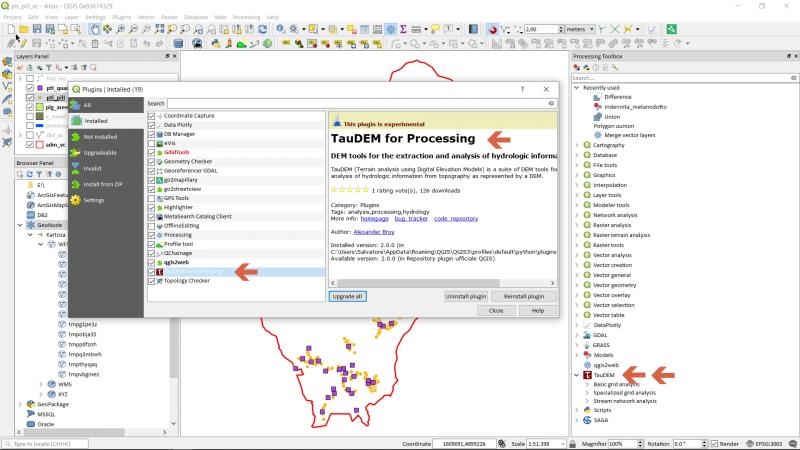Uncheck the qgis2web plugin checkbox
This screenshot has height=450, width=800.
coord(152,263)
